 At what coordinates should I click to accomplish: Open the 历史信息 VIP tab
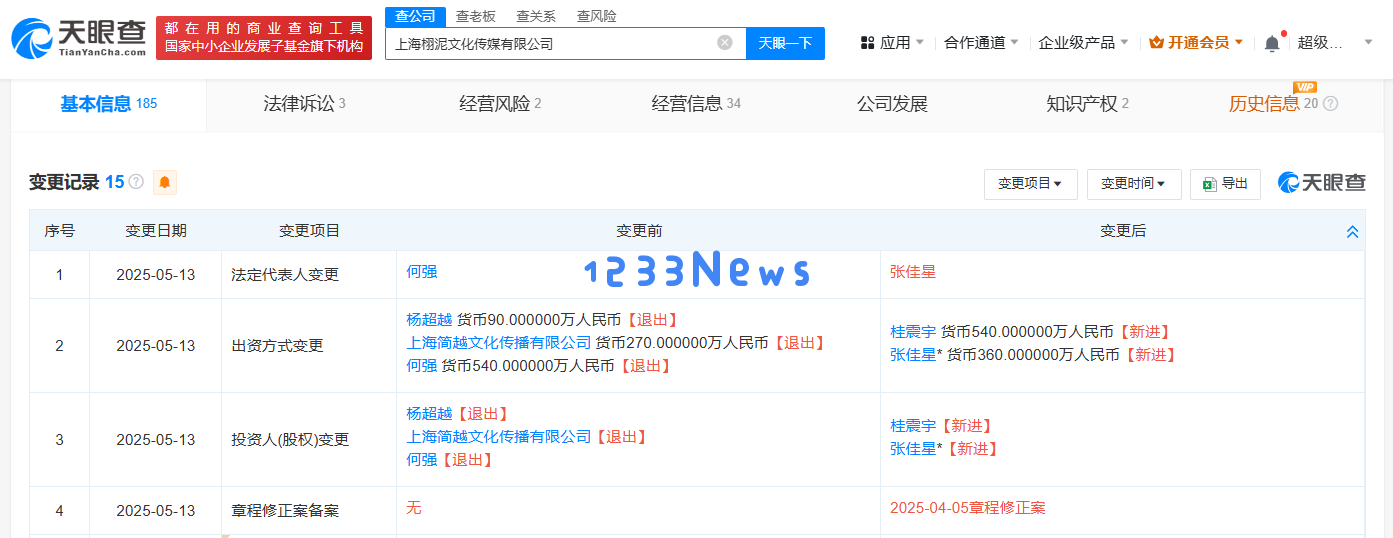(1274, 104)
